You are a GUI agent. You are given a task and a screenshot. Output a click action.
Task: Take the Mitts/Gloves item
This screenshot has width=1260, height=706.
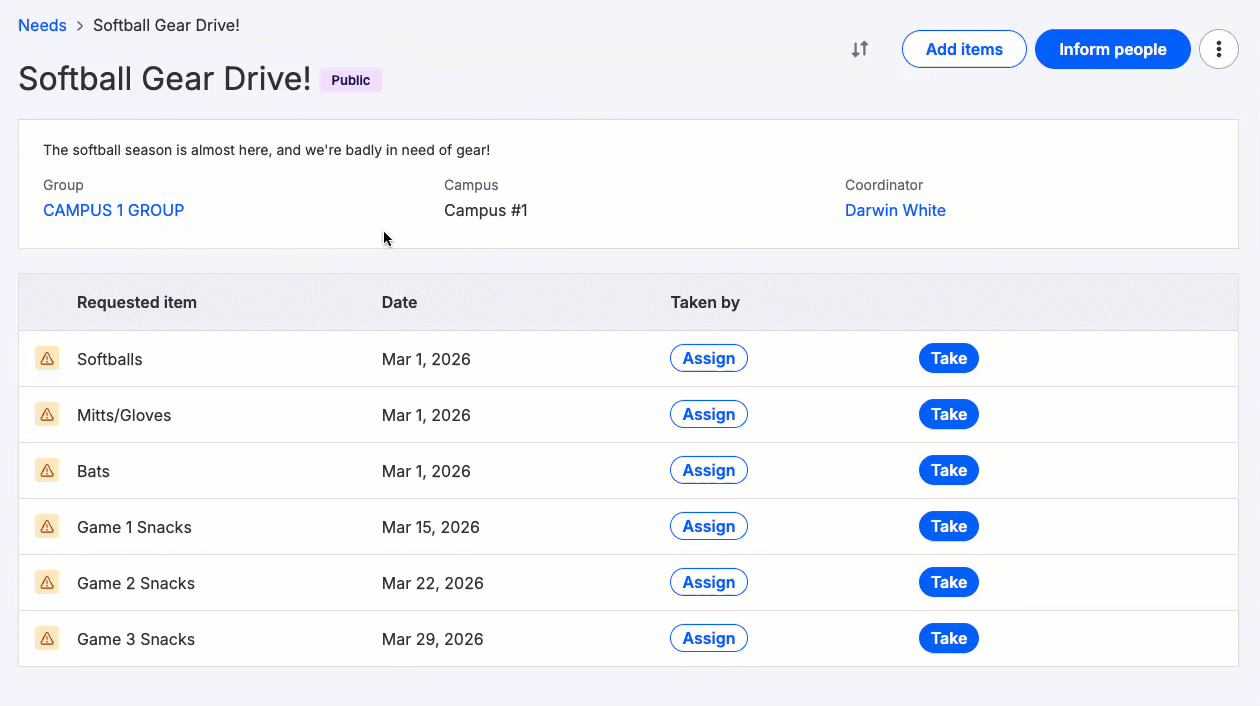[948, 414]
